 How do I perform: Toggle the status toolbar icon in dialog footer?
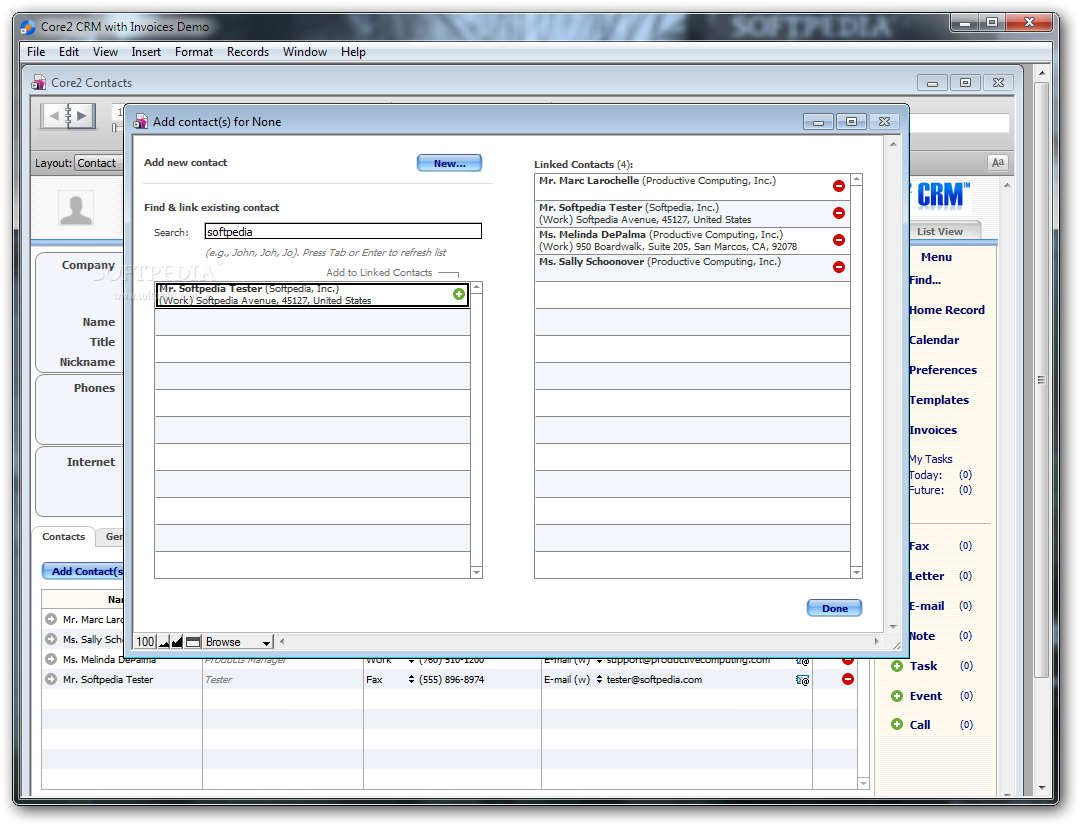click(x=193, y=642)
